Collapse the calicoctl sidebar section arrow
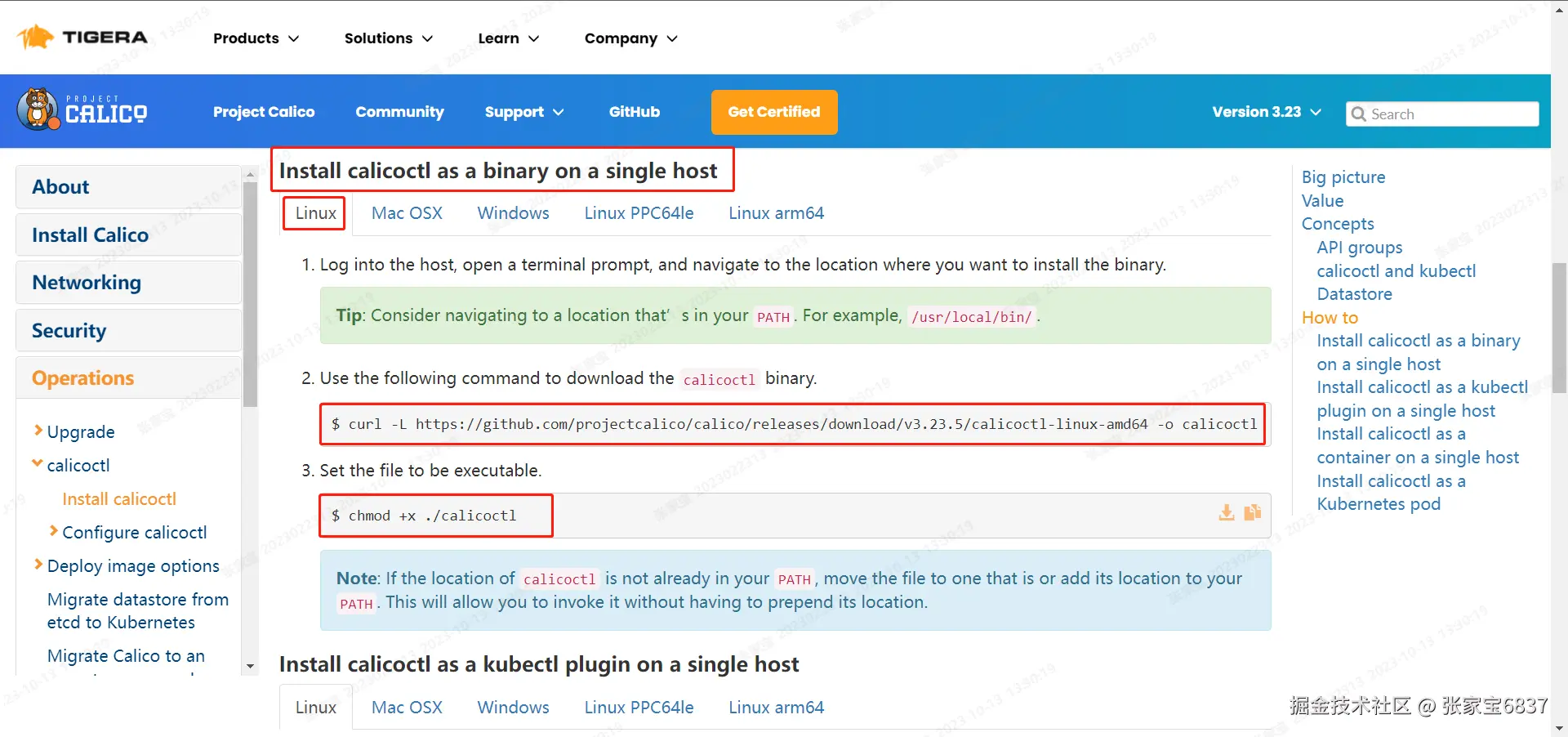The height and width of the screenshot is (737, 1568). [x=38, y=464]
